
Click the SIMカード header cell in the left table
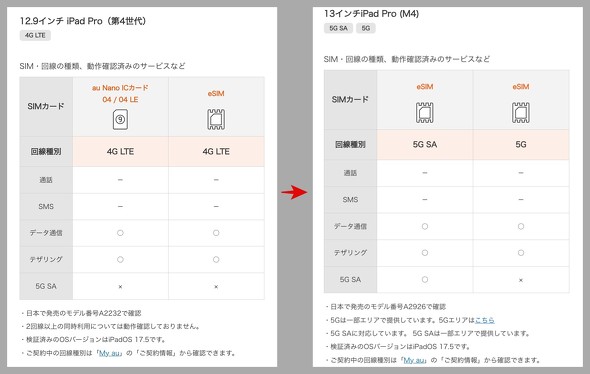[x=46, y=106]
